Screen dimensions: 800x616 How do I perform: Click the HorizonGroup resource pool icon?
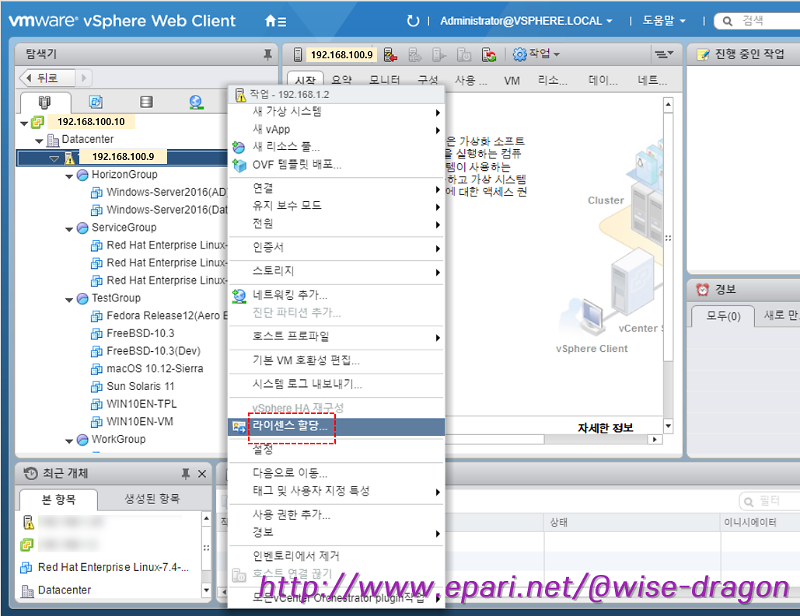coord(82,175)
